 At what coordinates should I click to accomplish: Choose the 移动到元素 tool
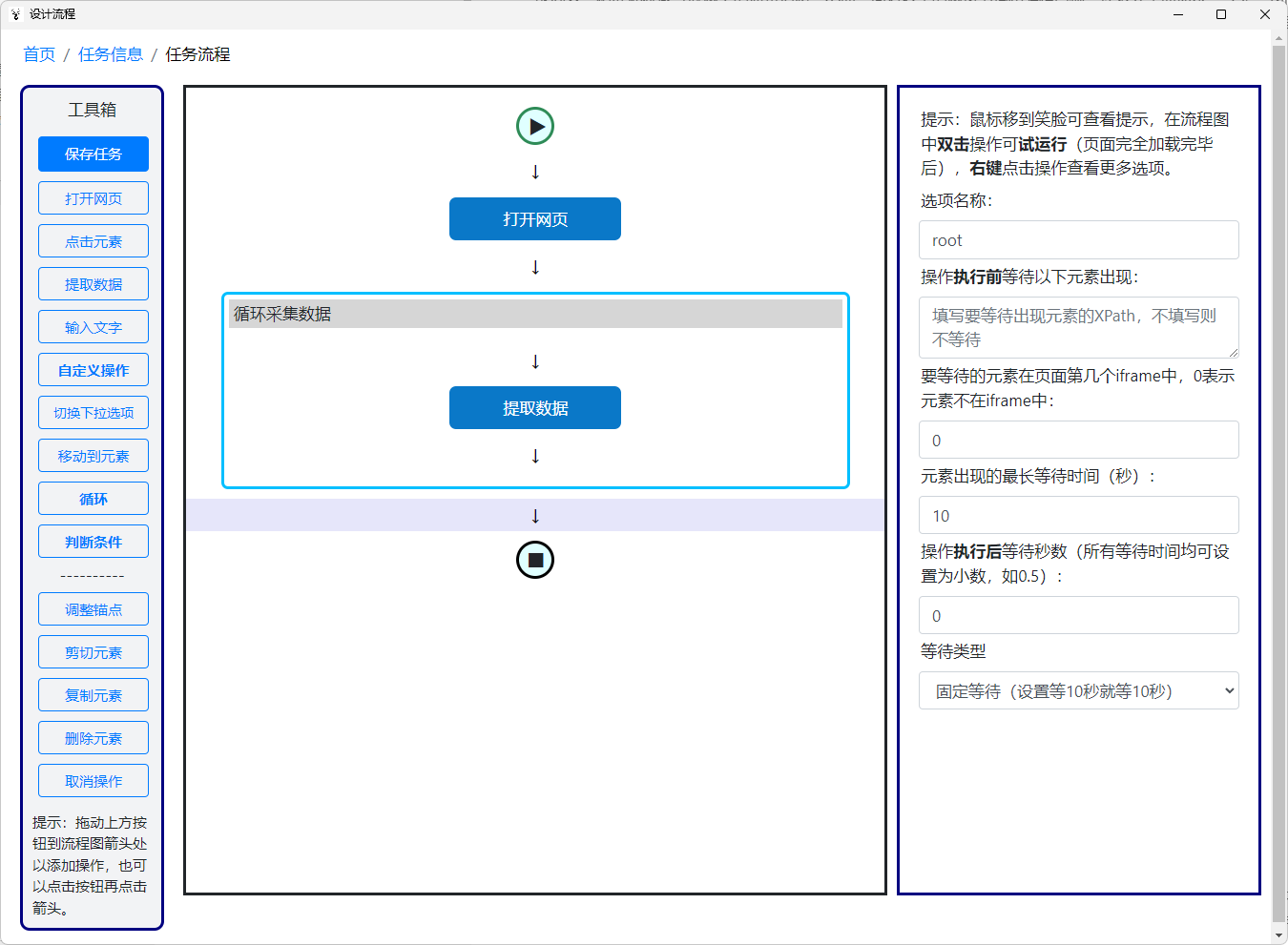click(93, 455)
